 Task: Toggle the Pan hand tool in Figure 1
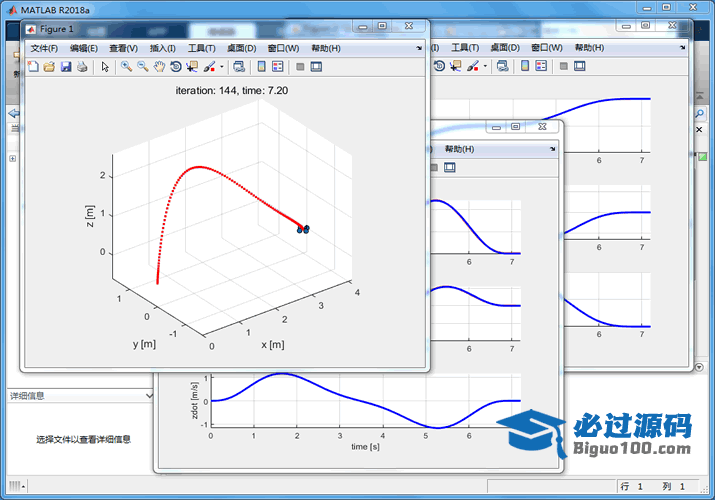158,67
